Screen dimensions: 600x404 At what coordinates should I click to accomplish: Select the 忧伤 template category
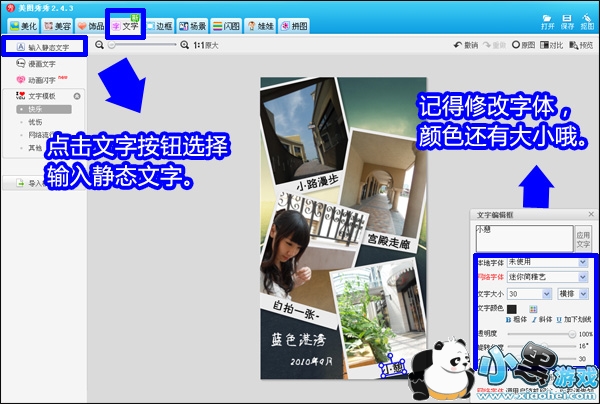(35, 122)
